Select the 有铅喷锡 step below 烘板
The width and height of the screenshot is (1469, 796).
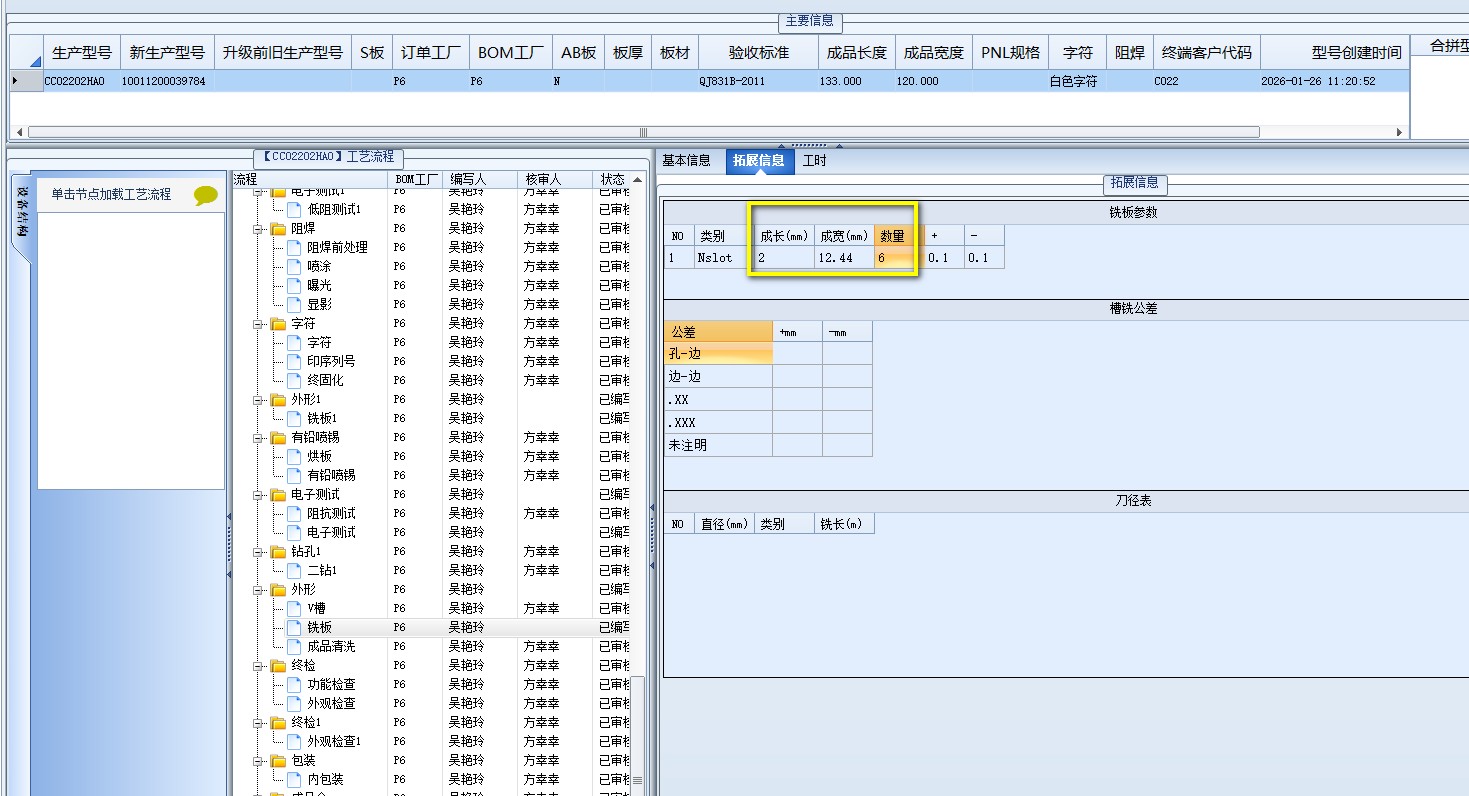[331, 476]
